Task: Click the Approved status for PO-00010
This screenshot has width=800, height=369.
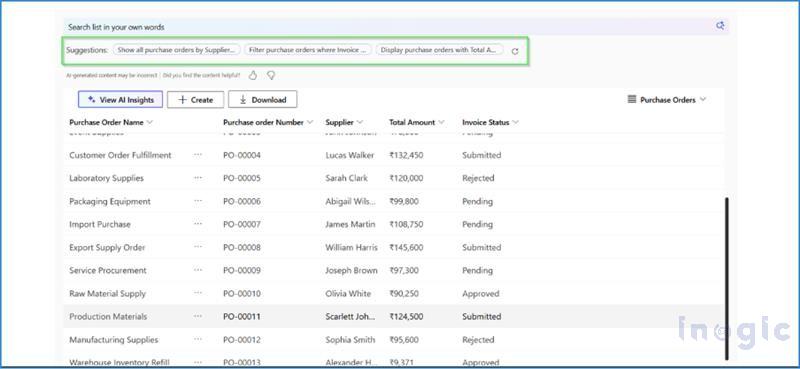Action: point(481,293)
